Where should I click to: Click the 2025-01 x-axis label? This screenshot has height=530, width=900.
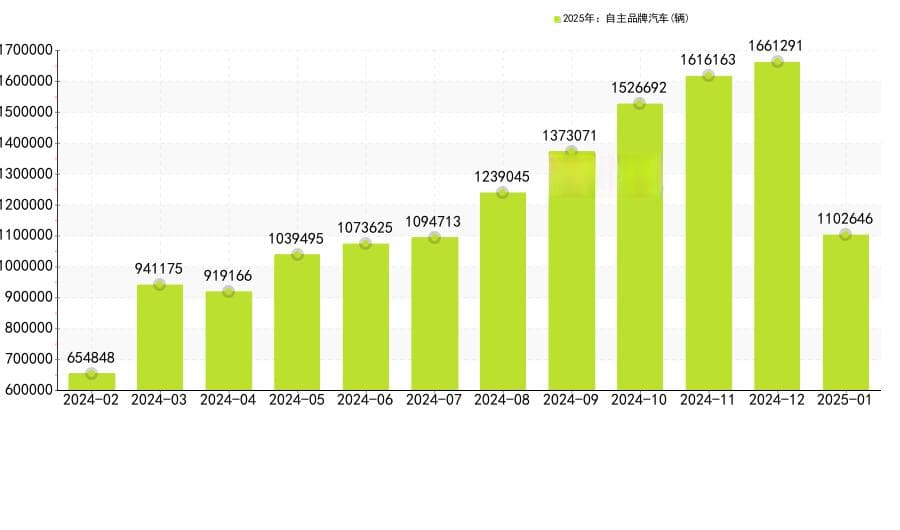click(x=845, y=400)
